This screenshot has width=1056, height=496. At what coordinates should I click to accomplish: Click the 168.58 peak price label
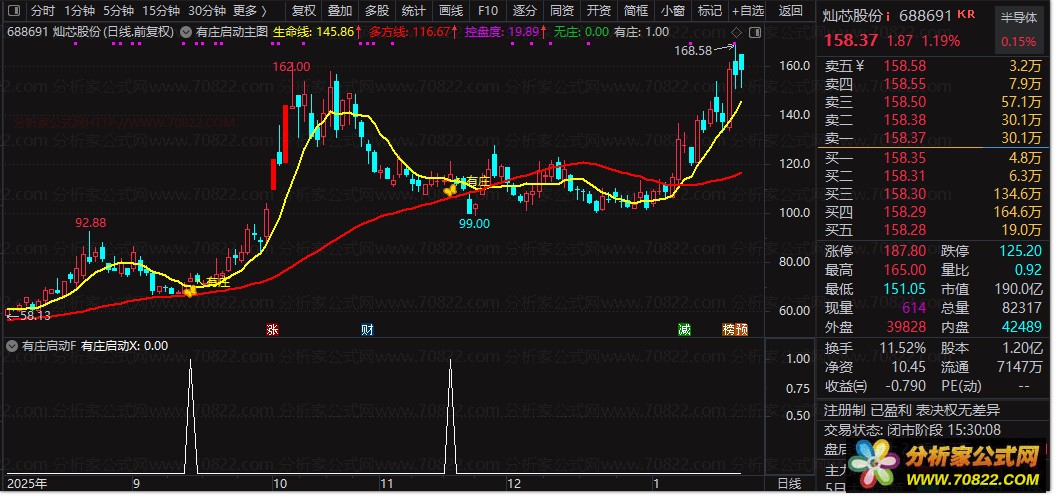tap(692, 51)
